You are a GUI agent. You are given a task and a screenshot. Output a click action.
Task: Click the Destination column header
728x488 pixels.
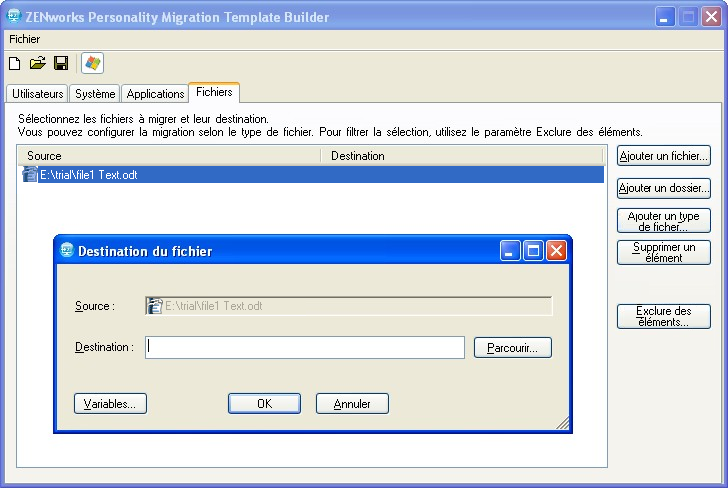(x=462, y=156)
